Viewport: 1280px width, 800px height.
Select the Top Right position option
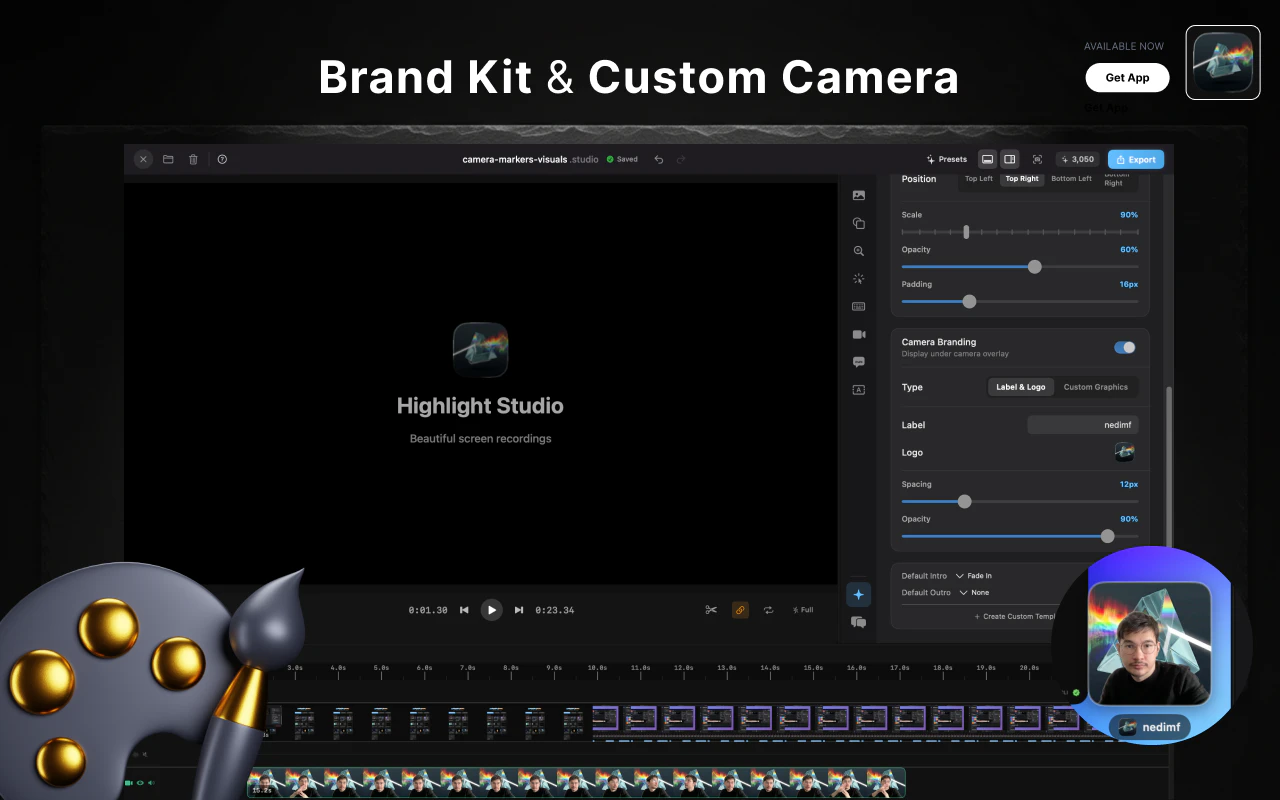pos(1021,178)
